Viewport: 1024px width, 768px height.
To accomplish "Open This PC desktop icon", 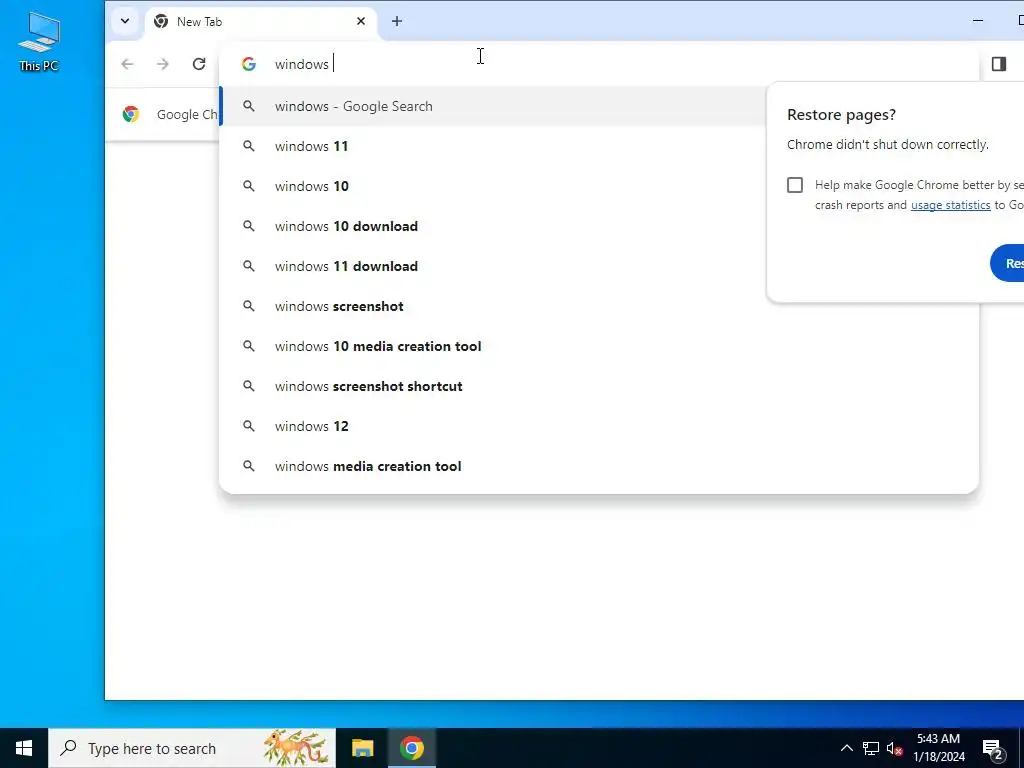I will point(39,41).
